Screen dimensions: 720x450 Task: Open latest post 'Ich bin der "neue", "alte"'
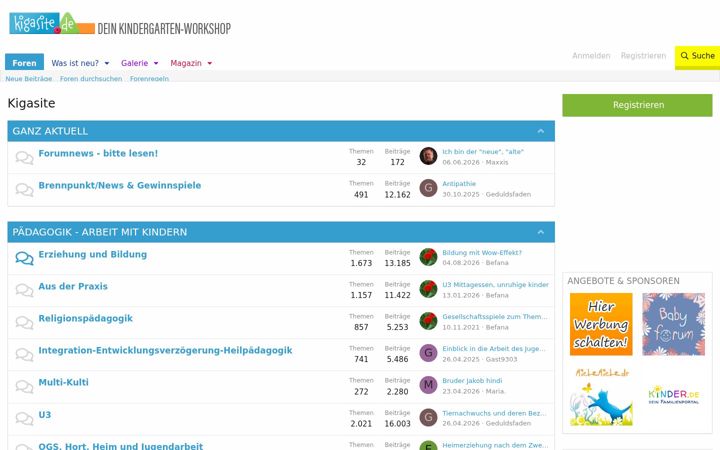click(483, 152)
